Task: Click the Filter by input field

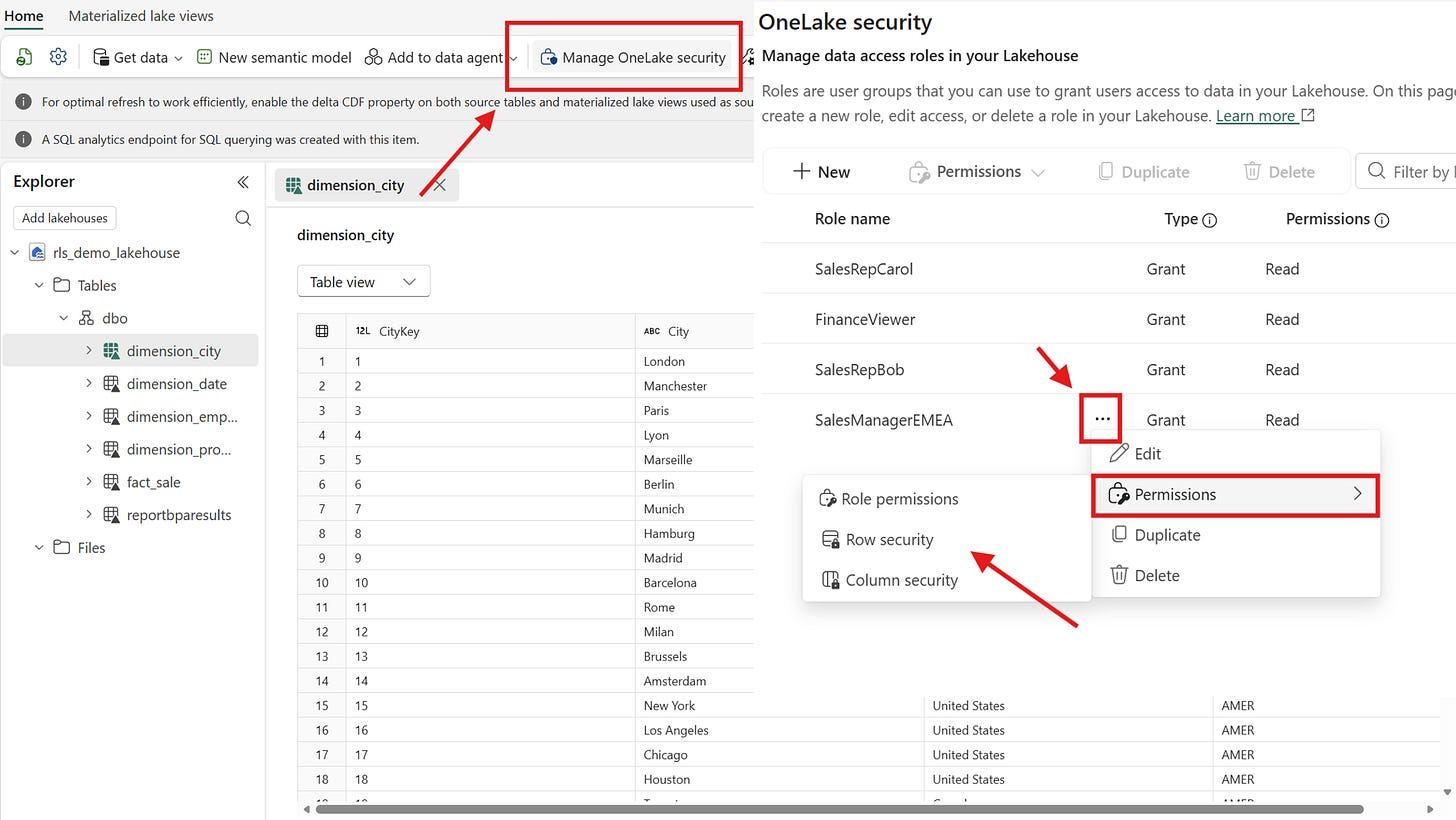Action: tap(1405, 172)
